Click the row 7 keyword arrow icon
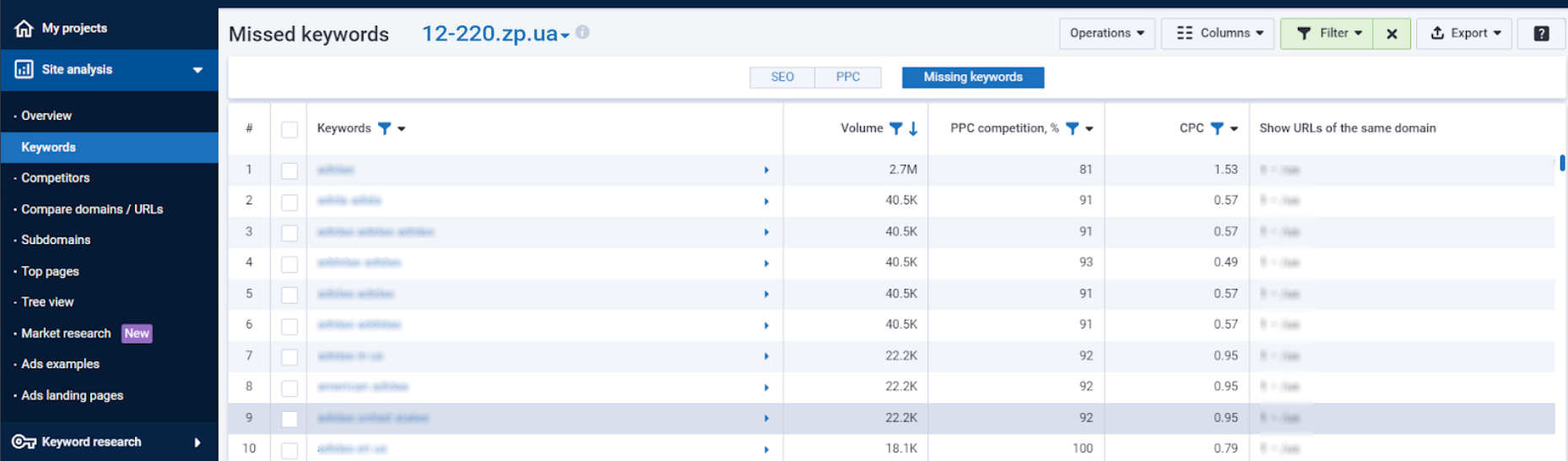1568x461 pixels. tap(766, 356)
